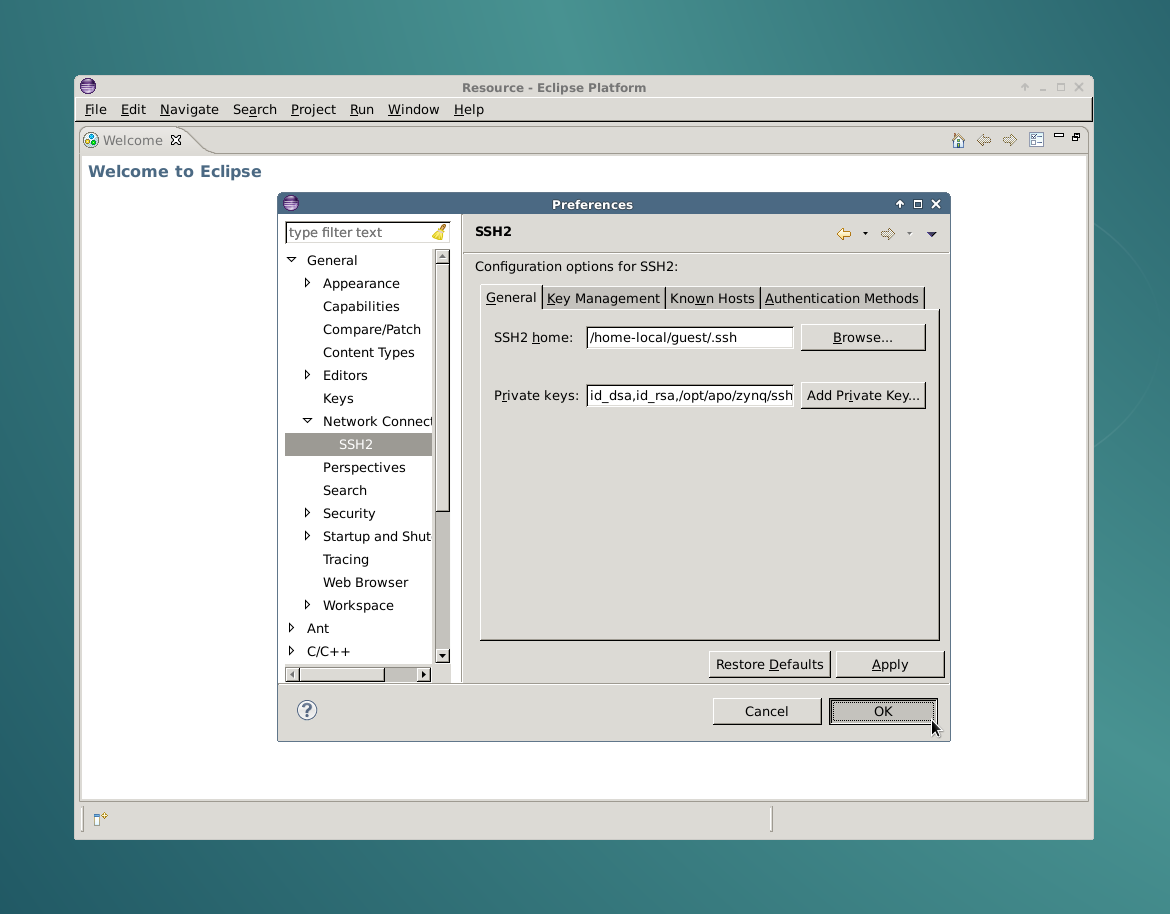1170x914 pixels.
Task: Restore the Welcome view using the restore icon
Action: point(1076,137)
